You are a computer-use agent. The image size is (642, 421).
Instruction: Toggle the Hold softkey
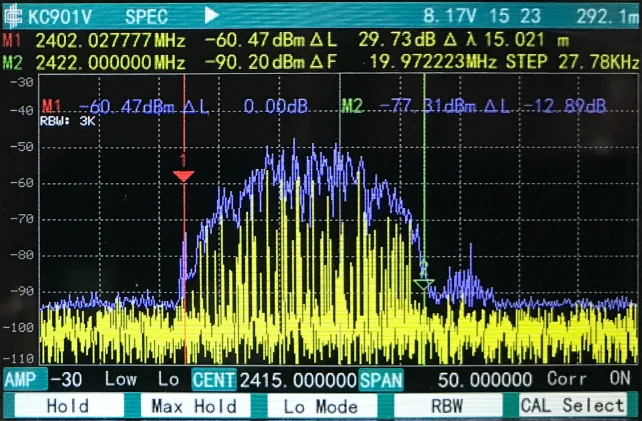pos(67,406)
